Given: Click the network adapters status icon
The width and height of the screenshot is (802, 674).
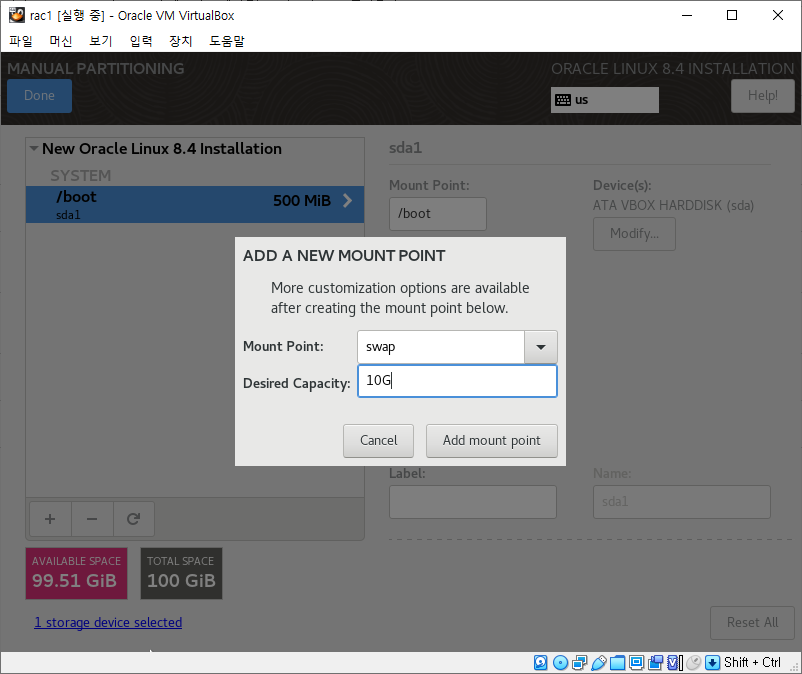Looking at the screenshot, I should coord(580,663).
